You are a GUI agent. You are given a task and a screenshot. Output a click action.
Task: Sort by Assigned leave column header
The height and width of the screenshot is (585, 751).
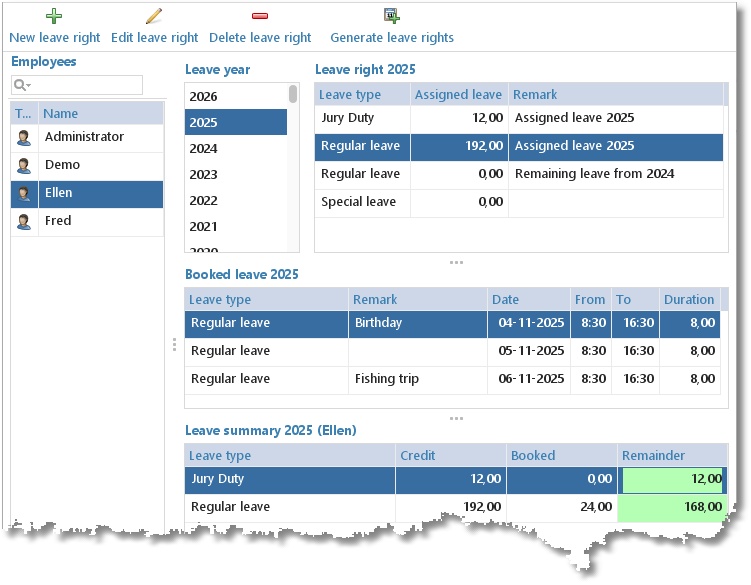coord(459,94)
